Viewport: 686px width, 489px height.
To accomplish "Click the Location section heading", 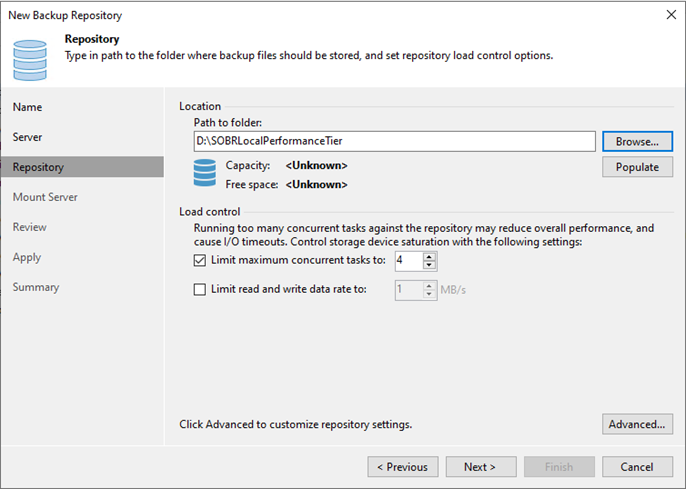I will pos(200,106).
